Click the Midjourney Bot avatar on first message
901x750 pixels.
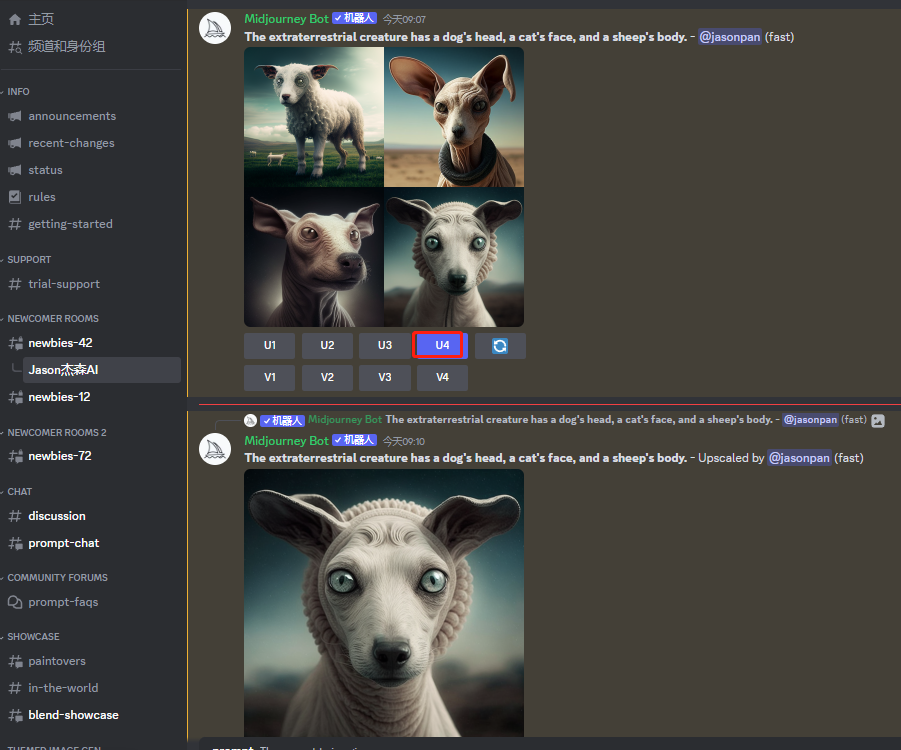coord(215,28)
